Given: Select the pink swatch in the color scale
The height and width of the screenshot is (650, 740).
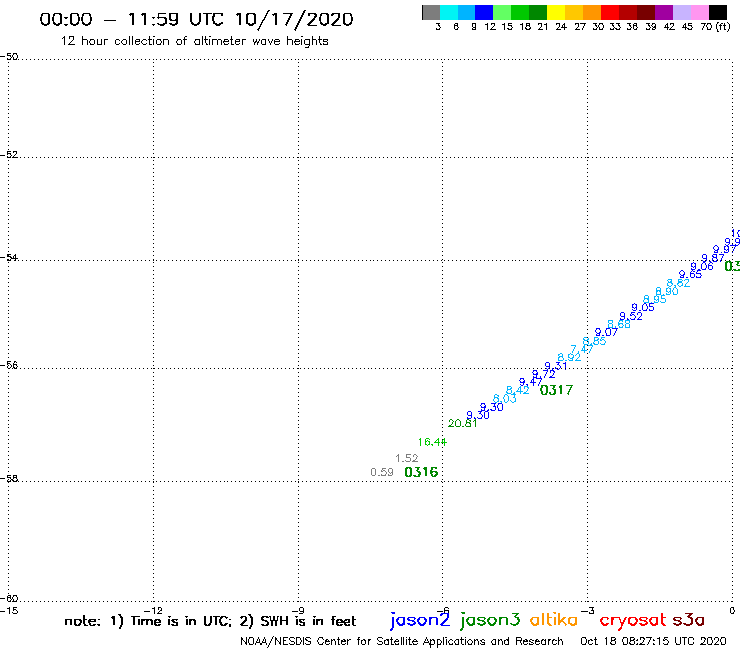Looking at the screenshot, I should click(699, 12).
